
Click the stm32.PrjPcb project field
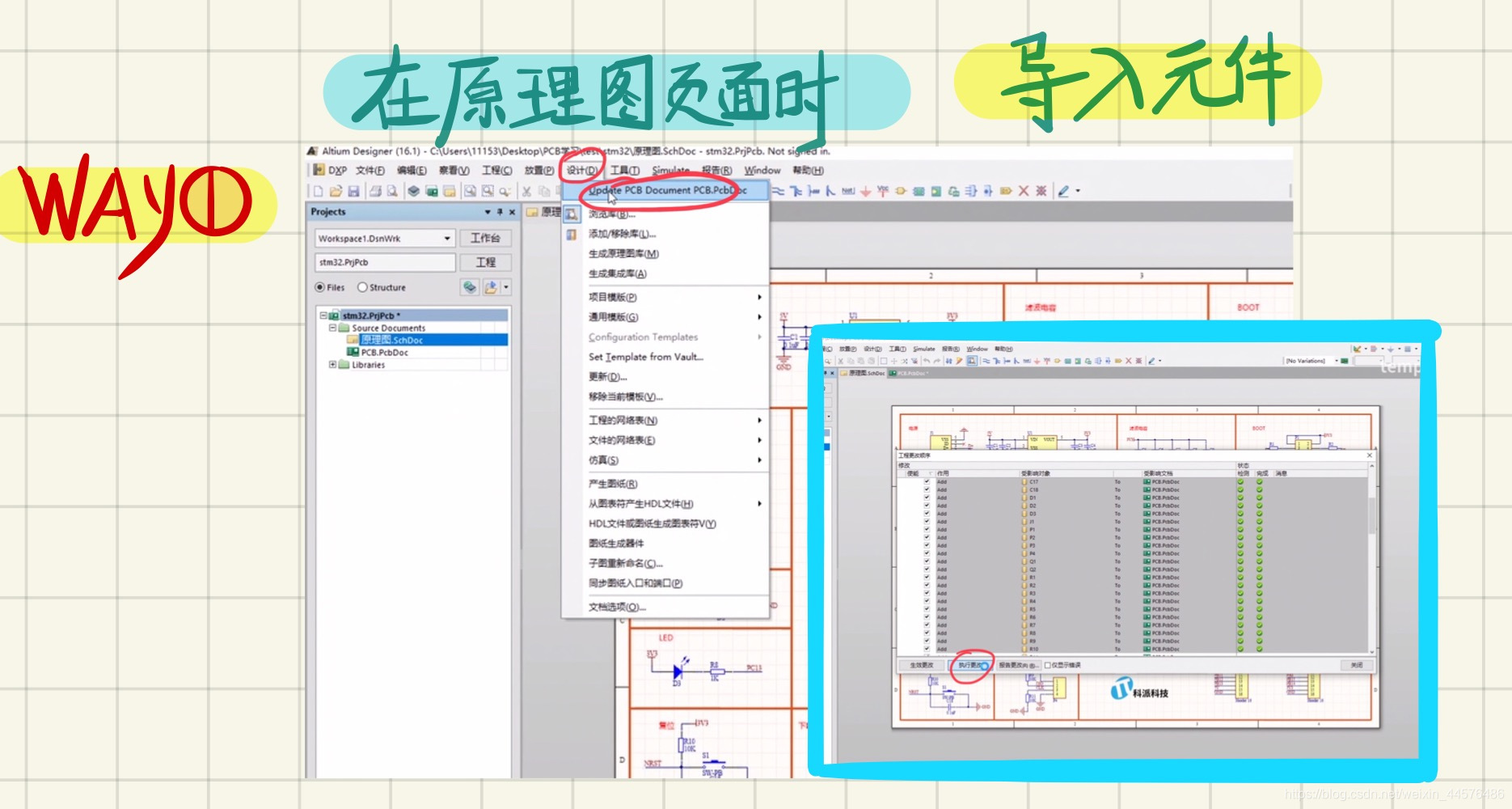pyautogui.click(x=385, y=263)
